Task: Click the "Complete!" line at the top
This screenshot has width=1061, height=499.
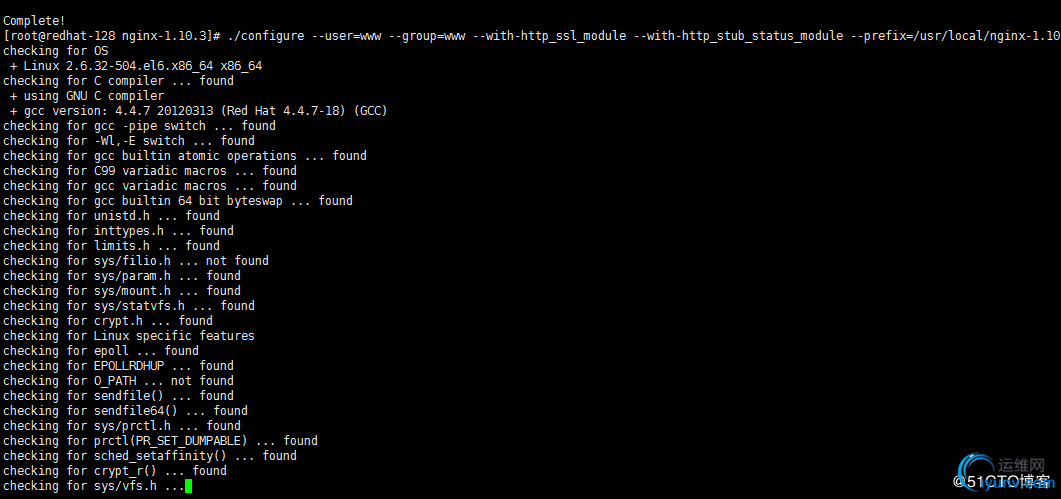Action: tap(35, 21)
